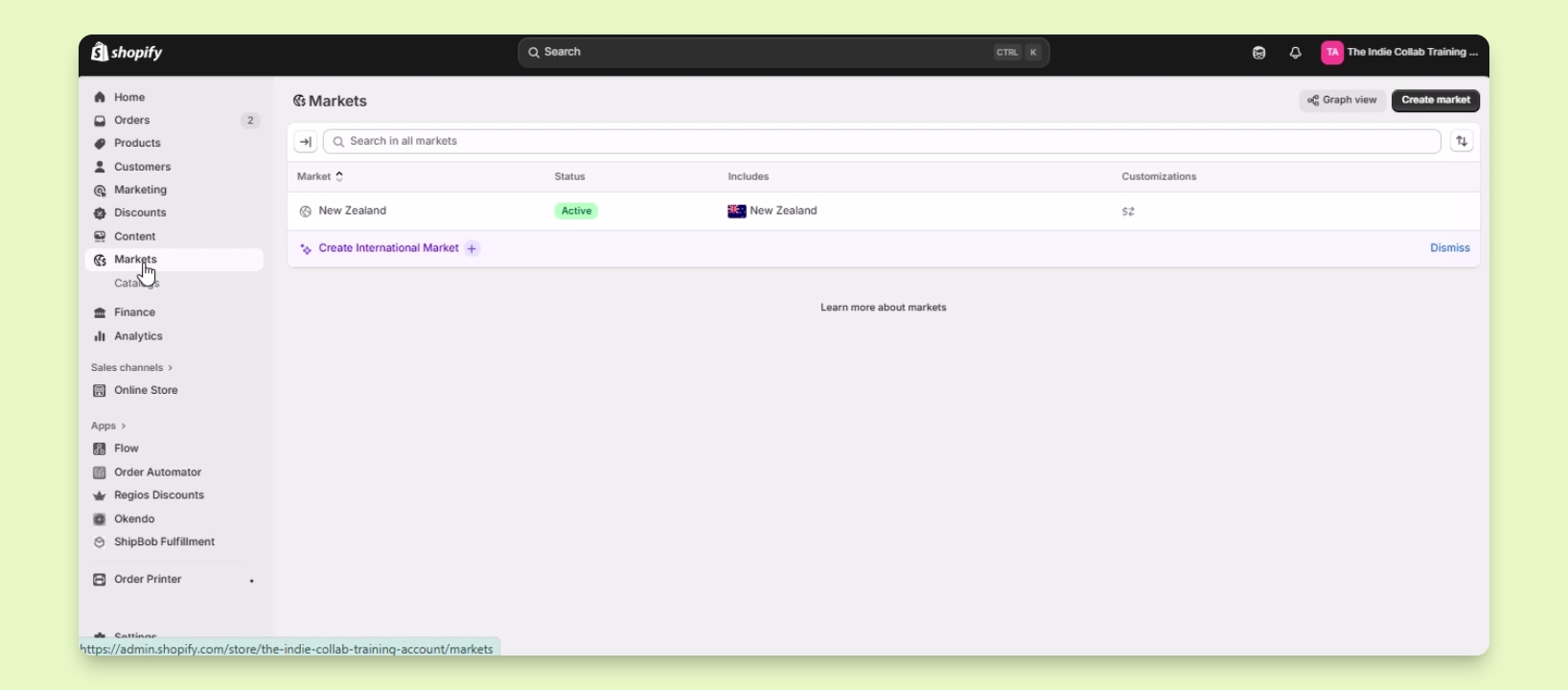Select Markets in the sidebar

pos(173,260)
